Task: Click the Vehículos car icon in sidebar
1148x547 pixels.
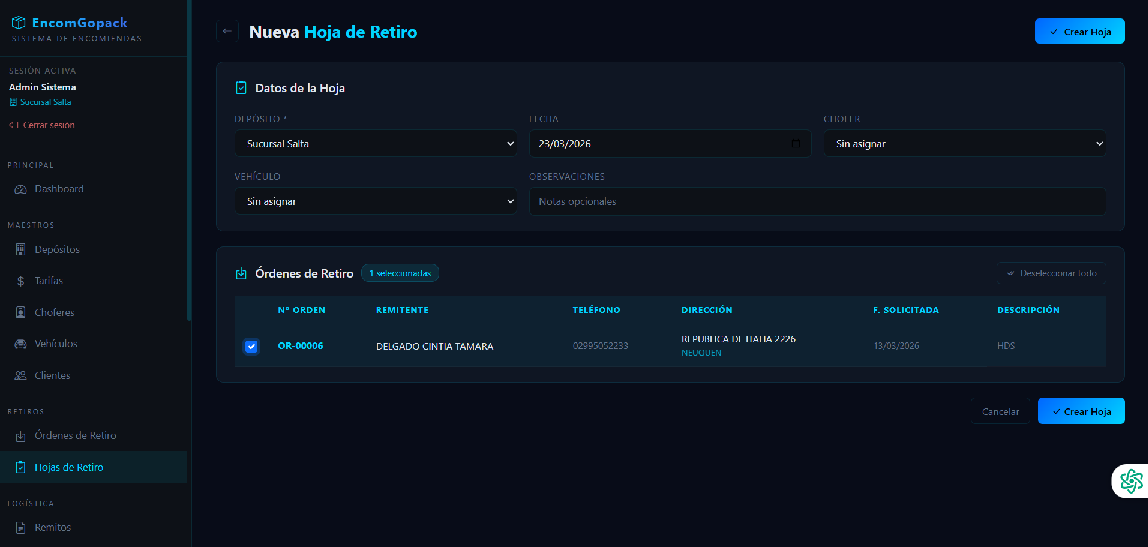Action: pyautogui.click(x=21, y=344)
